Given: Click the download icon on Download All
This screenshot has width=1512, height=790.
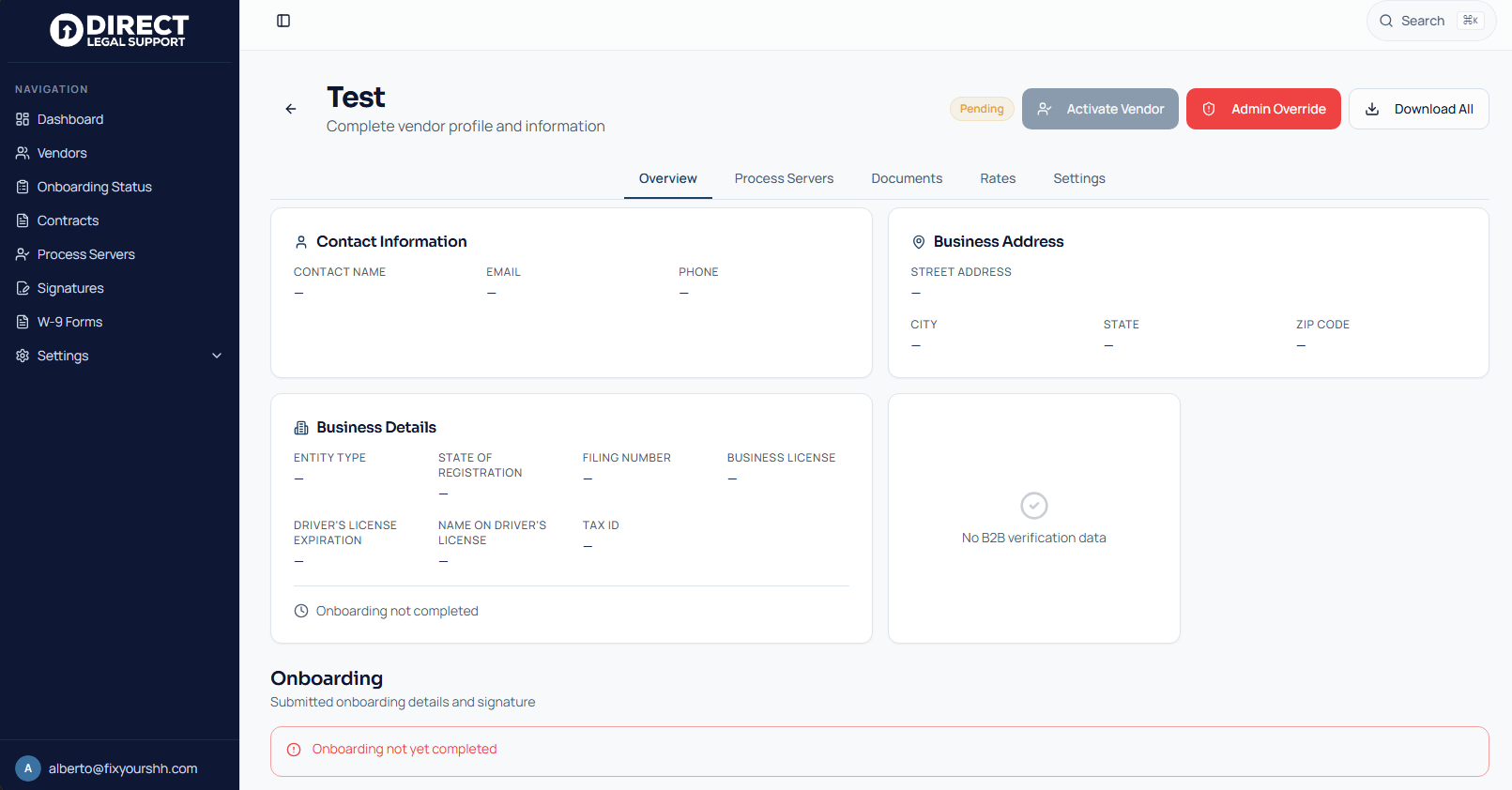Looking at the screenshot, I should [x=1372, y=109].
